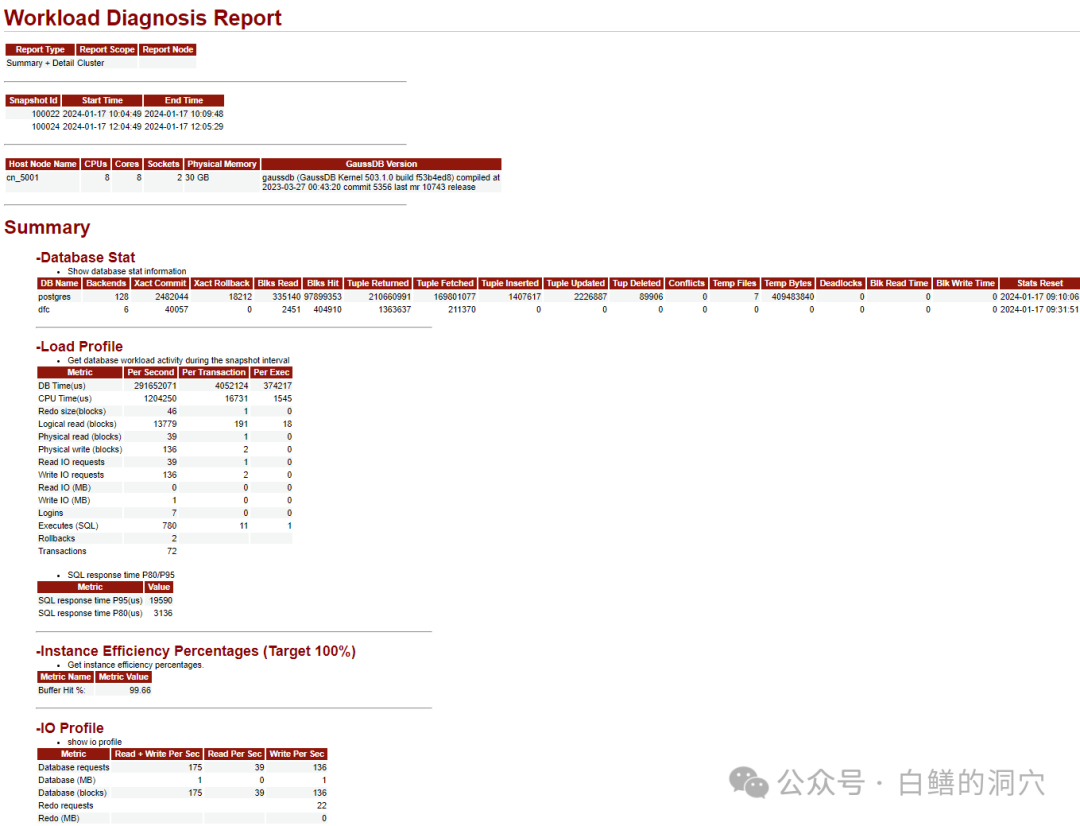
Task: Select the Redo size(blocks) metric row
Action: (165, 411)
